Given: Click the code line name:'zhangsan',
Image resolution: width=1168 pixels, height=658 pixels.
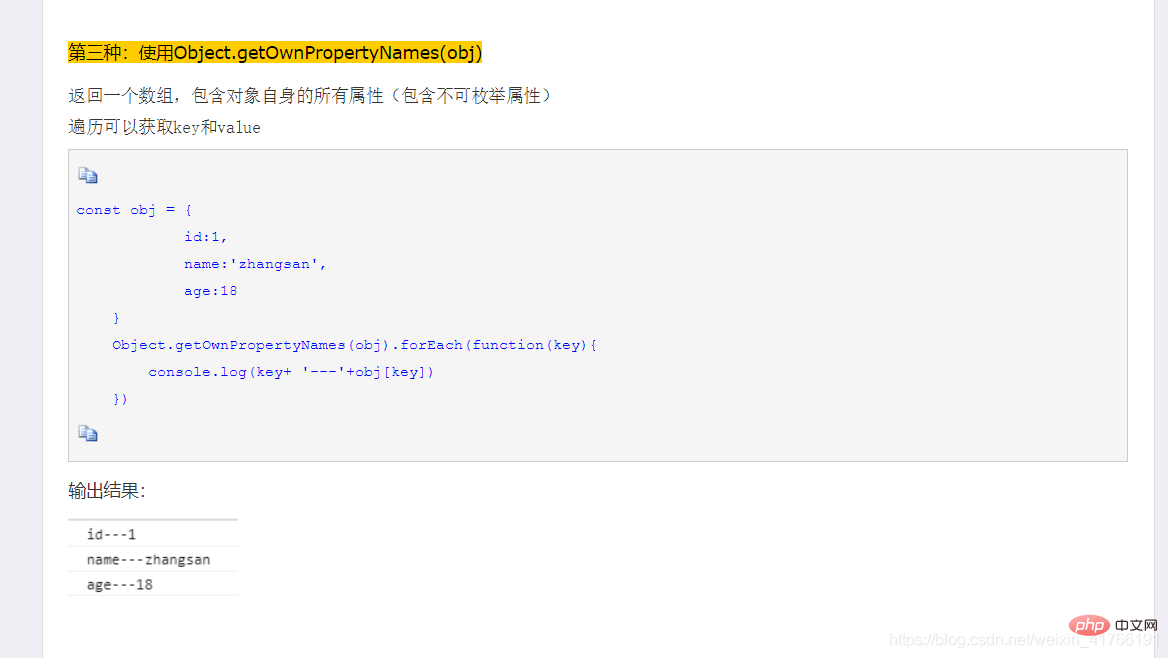Looking at the screenshot, I should [x=255, y=264].
